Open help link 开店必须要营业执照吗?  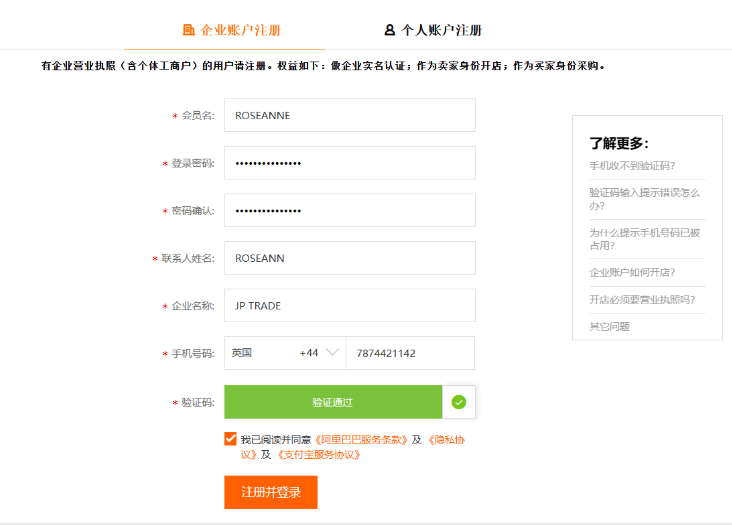tap(642, 299)
